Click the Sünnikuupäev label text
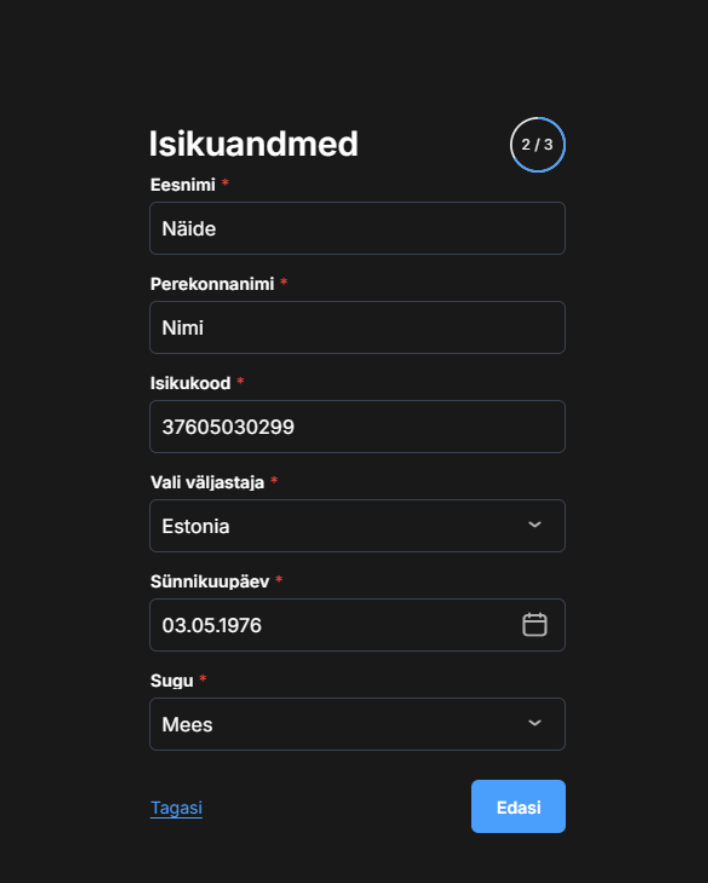This screenshot has width=708, height=883. pyautogui.click(x=209, y=581)
